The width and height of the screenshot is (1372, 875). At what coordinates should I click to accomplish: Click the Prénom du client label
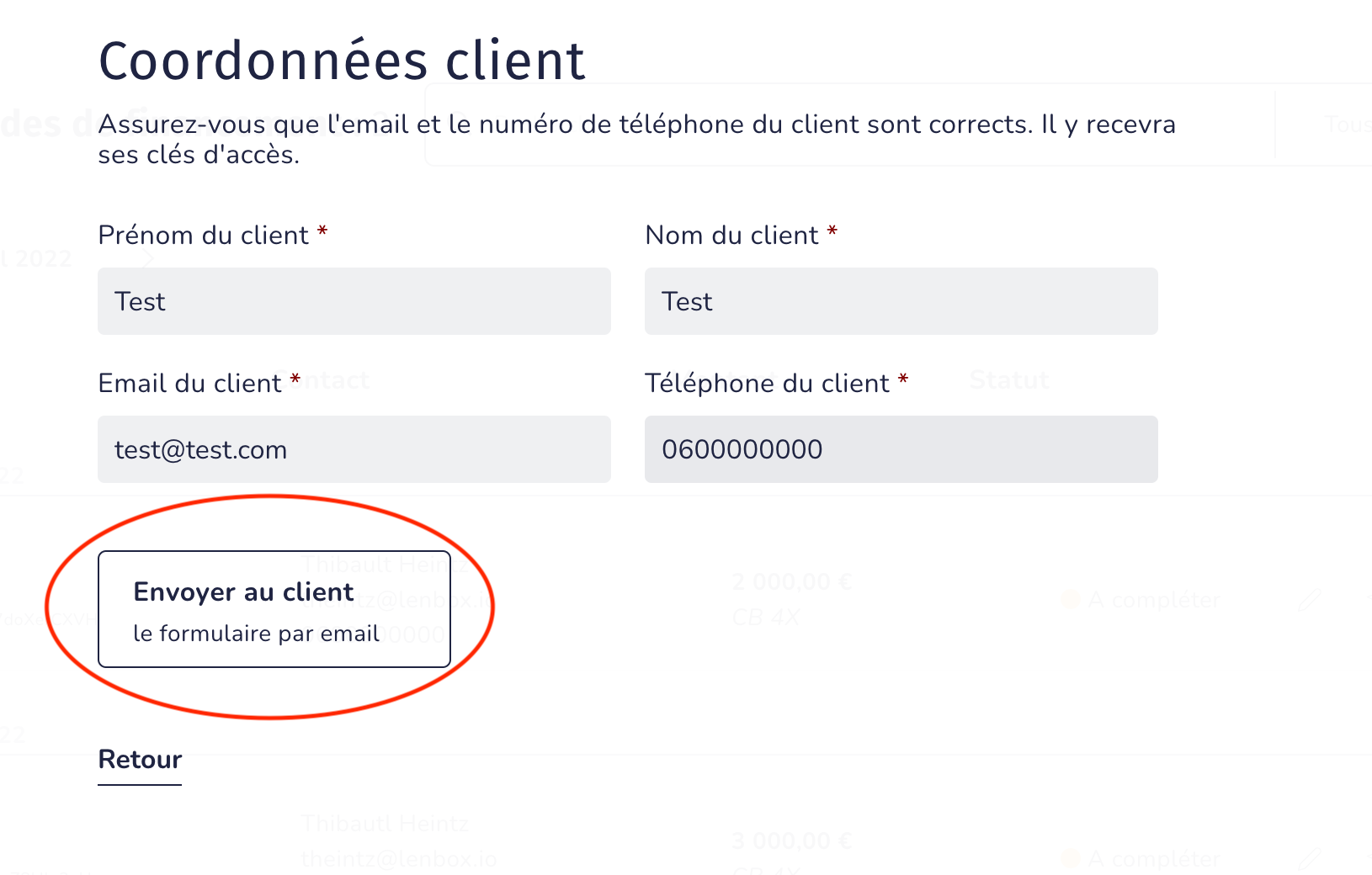click(204, 236)
